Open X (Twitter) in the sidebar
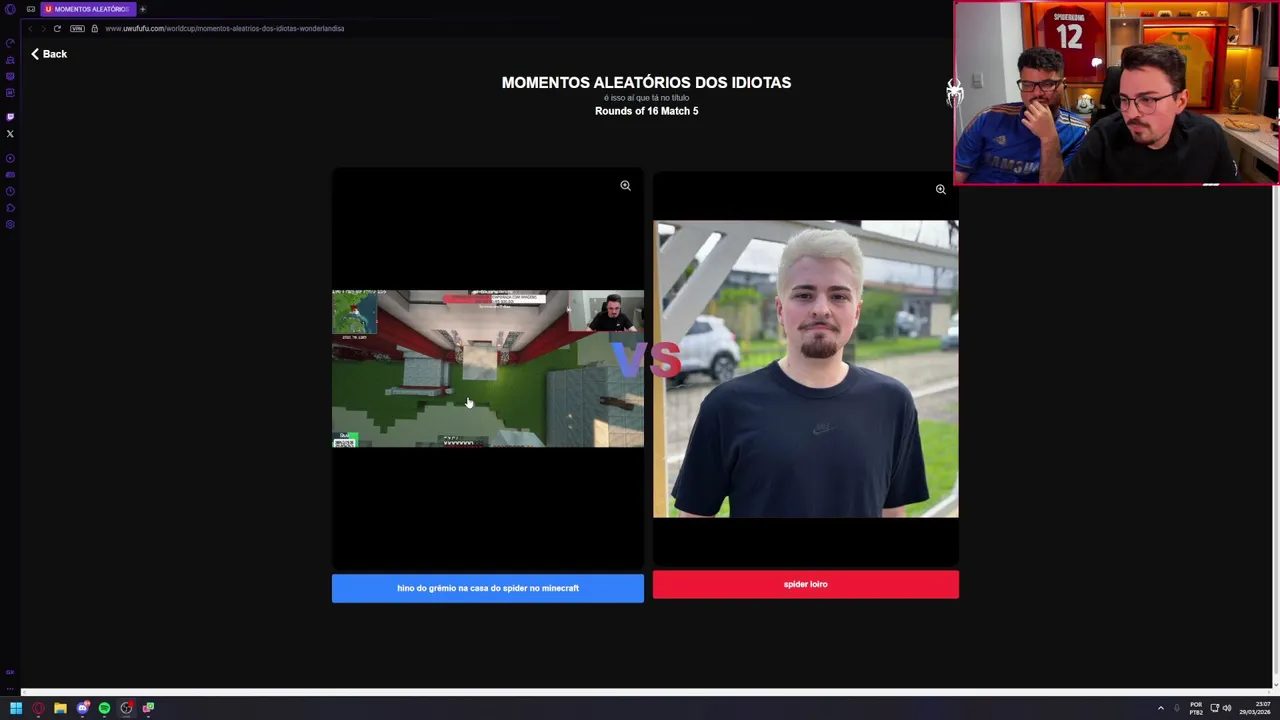The height and width of the screenshot is (720, 1280). coord(10,133)
